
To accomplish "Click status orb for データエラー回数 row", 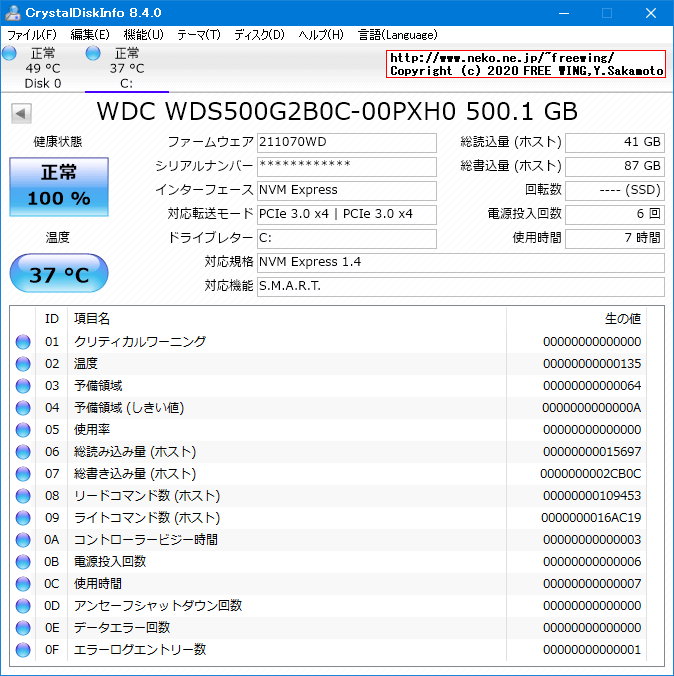I will [23, 628].
